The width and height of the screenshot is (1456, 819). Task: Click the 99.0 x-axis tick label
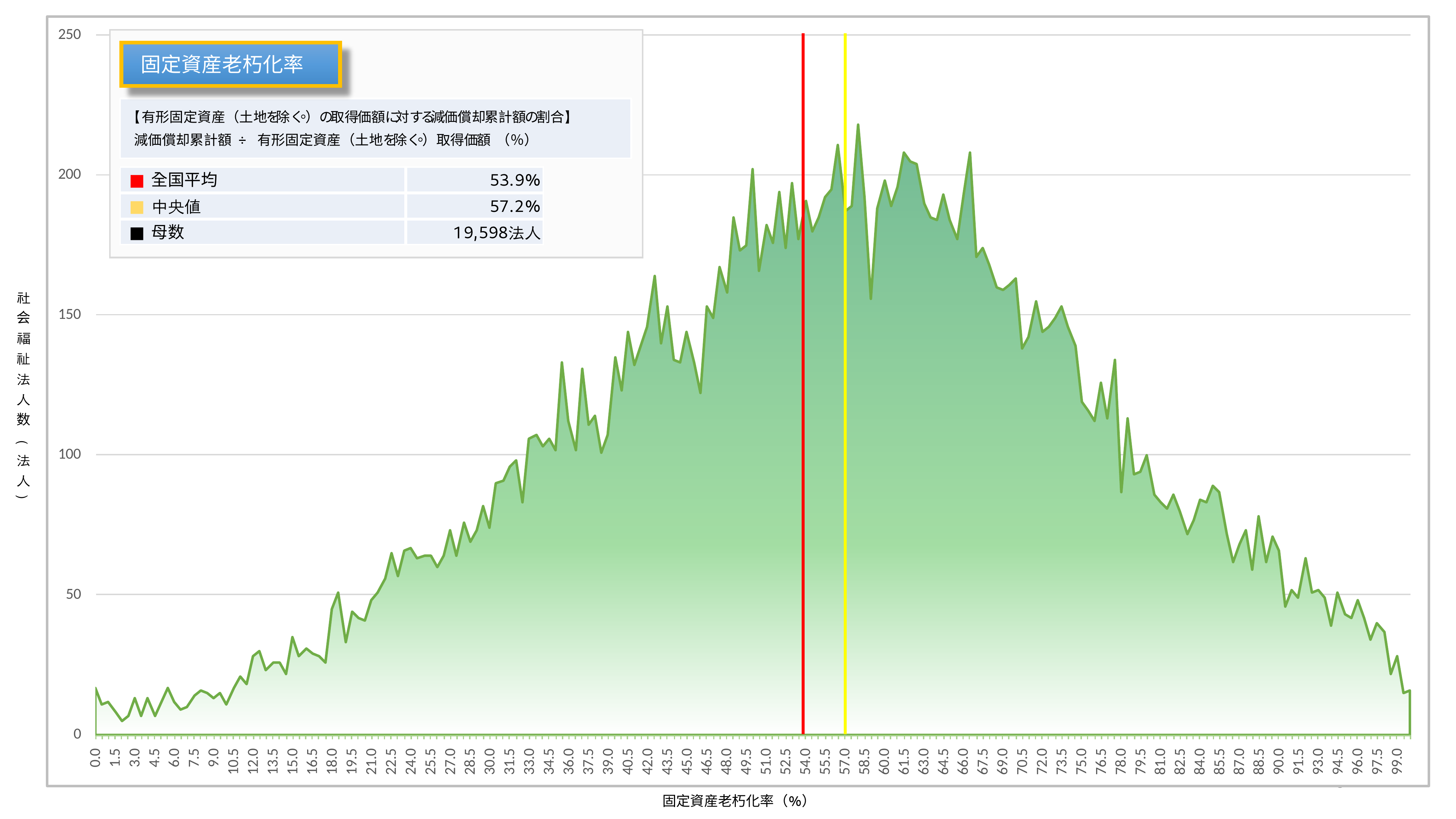[1397, 760]
